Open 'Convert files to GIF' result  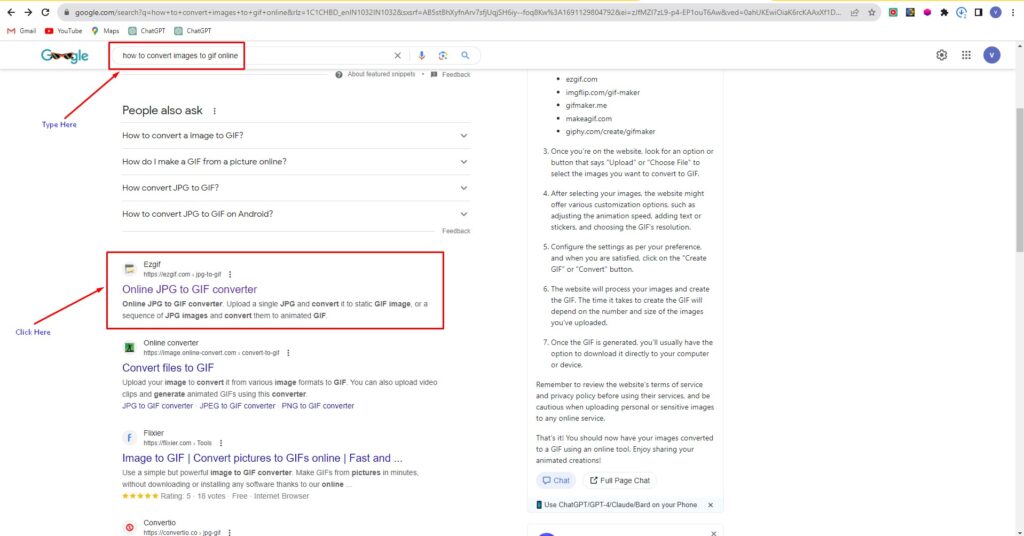(168, 368)
